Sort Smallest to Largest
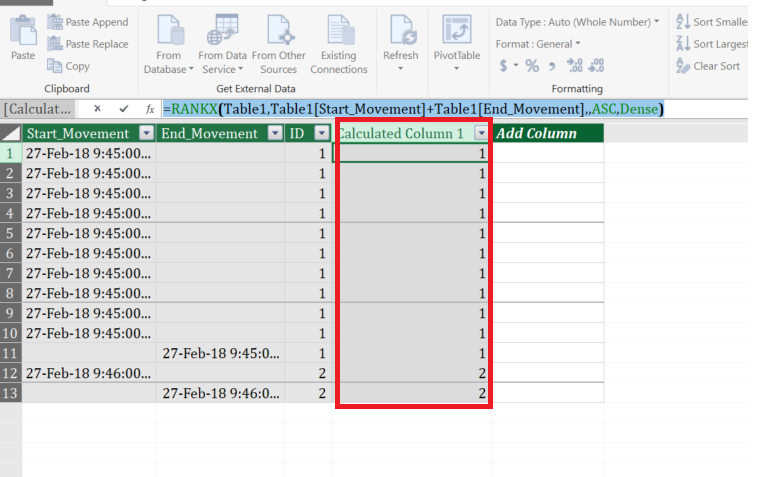757x477 pixels. [x=712, y=22]
